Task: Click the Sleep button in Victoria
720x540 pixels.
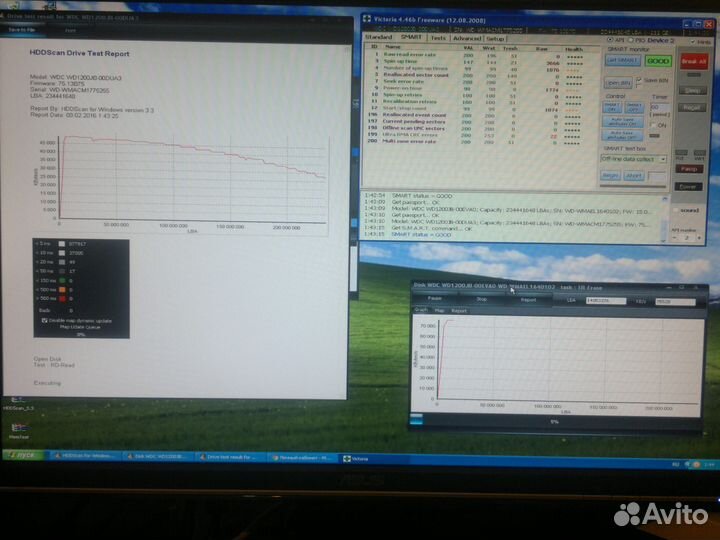Action: click(692, 90)
